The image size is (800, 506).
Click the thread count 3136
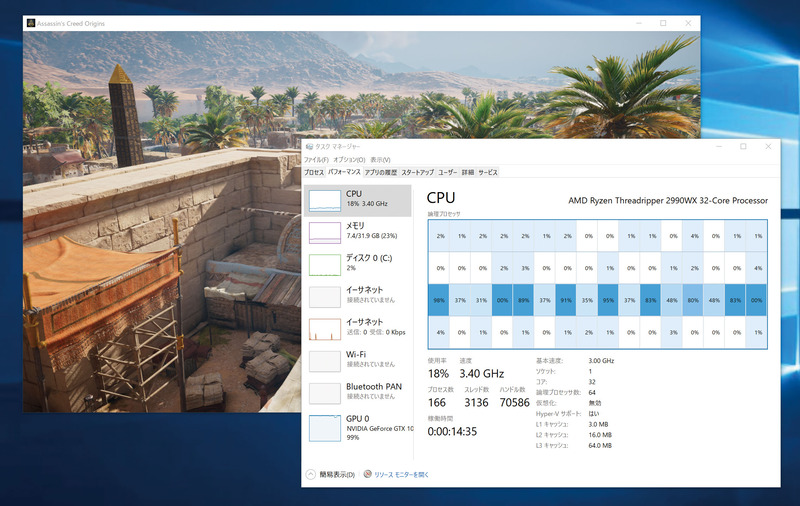click(476, 402)
